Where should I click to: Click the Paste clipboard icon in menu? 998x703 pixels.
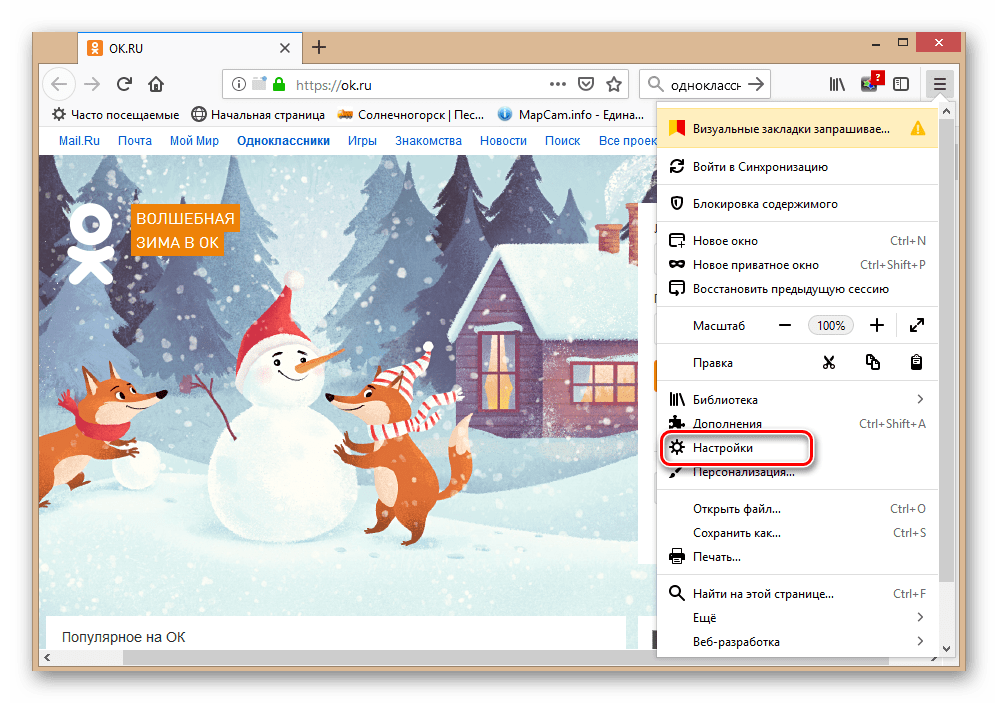tap(916, 362)
